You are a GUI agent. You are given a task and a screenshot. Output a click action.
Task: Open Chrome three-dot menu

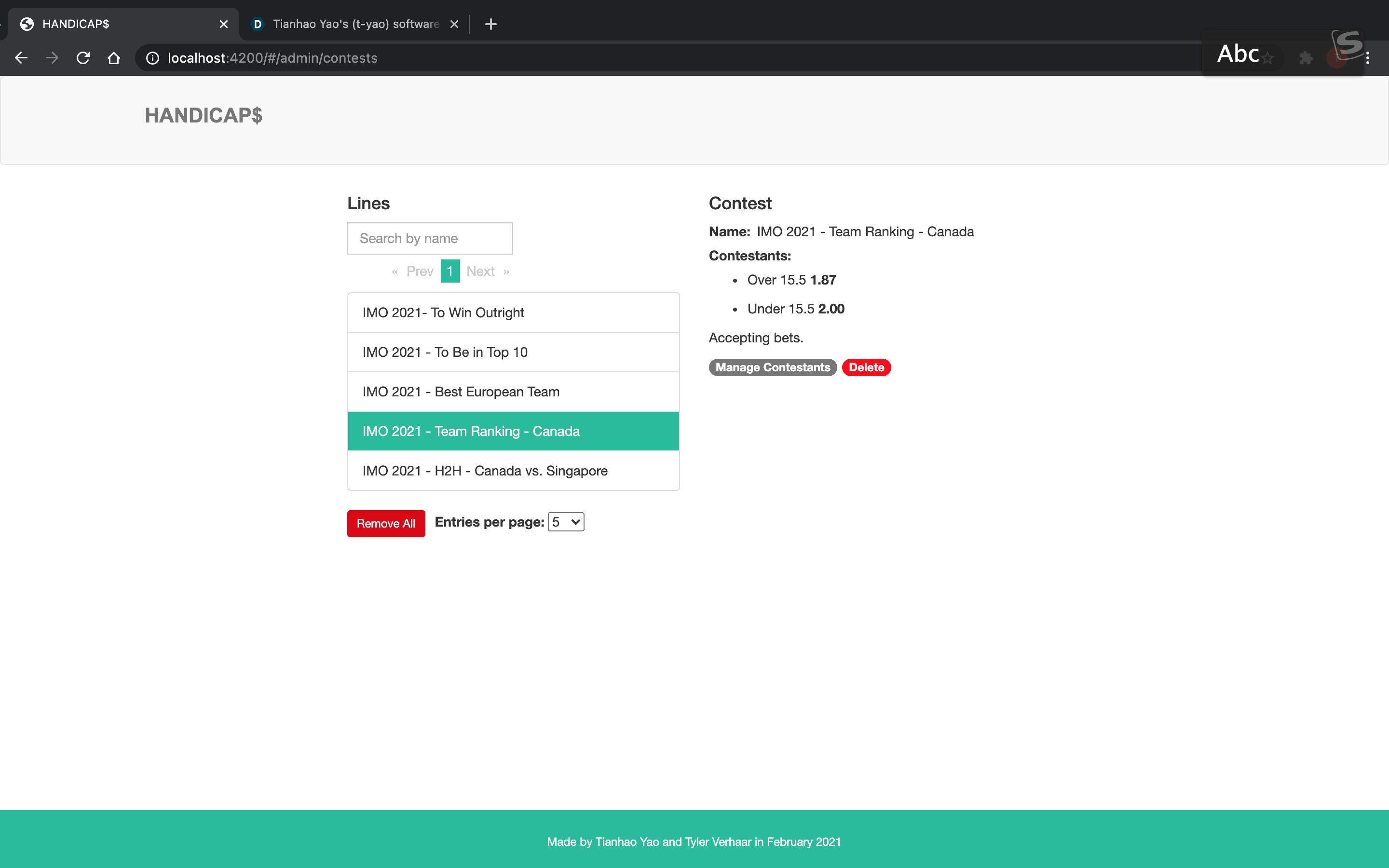[1368, 58]
